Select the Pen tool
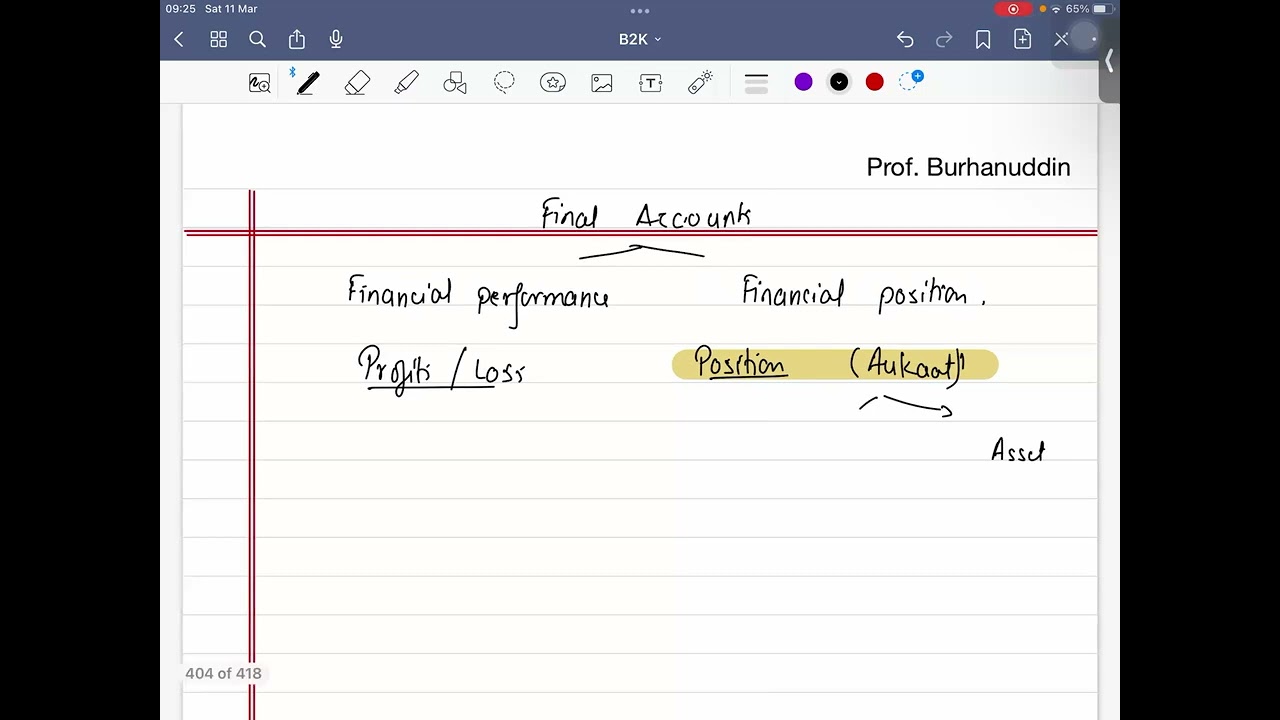 click(x=307, y=83)
